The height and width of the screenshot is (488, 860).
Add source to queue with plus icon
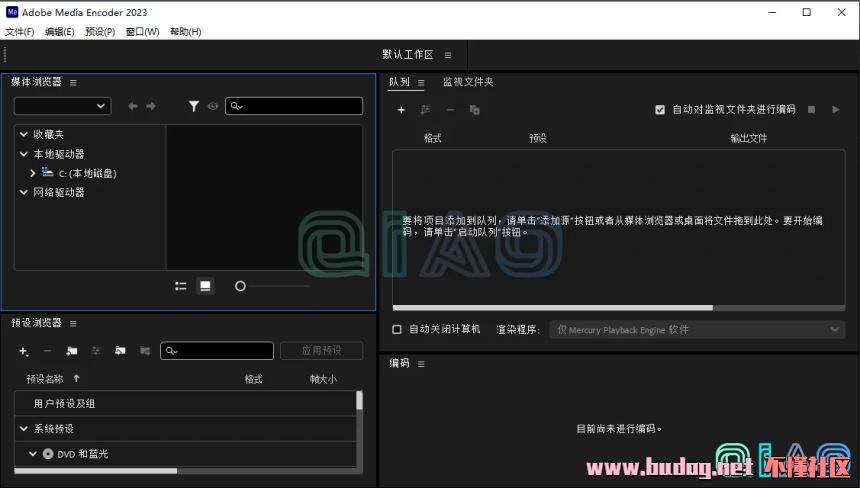[401, 110]
